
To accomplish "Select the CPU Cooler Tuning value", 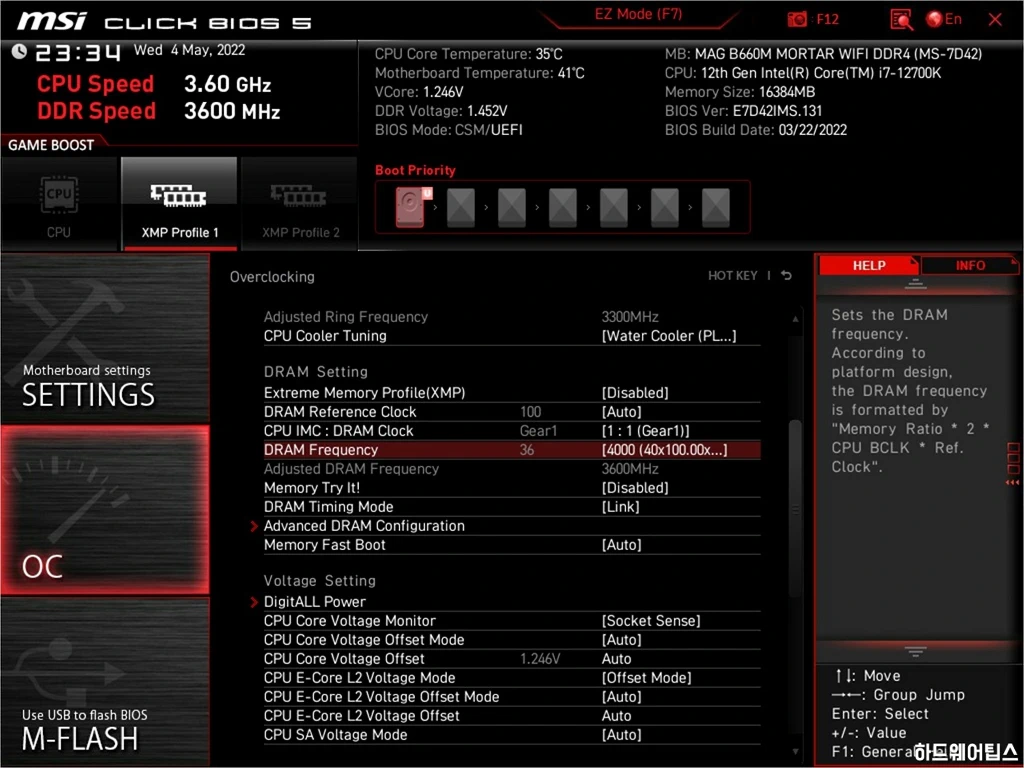I will coord(668,336).
